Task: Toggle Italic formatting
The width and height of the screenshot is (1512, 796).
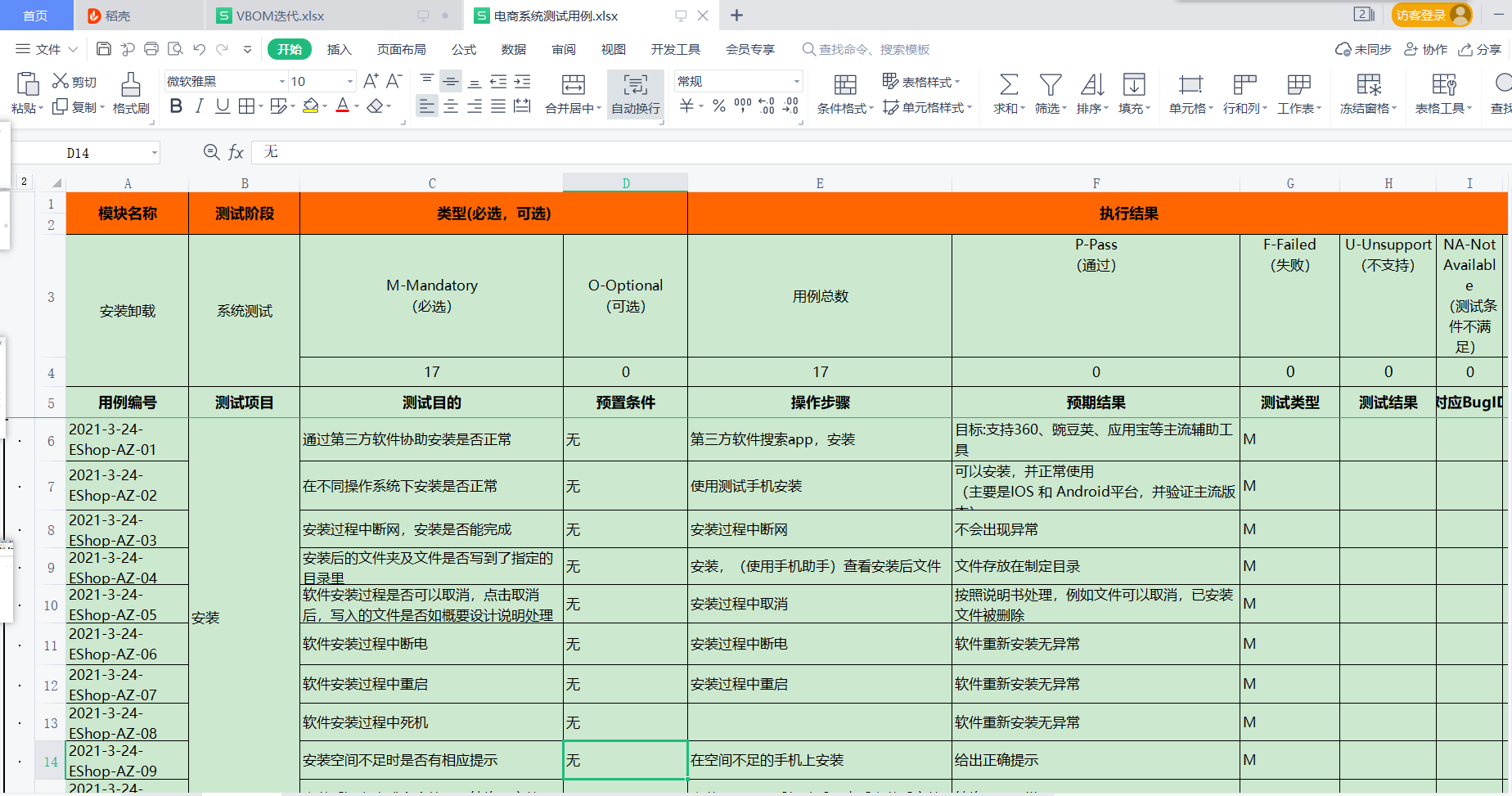Action: coord(199,106)
